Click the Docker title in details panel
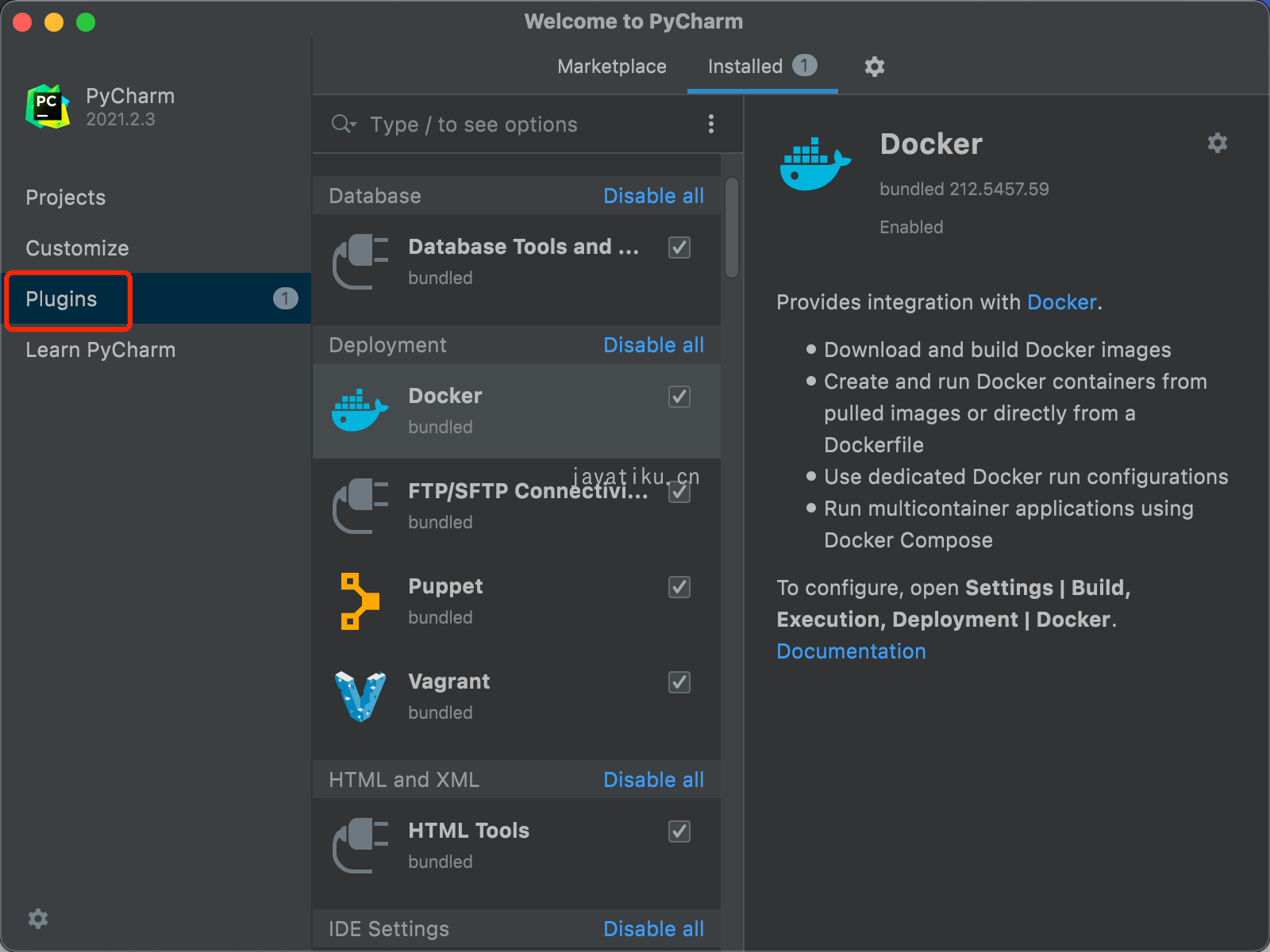Viewport: 1270px width, 952px height. (931, 144)
